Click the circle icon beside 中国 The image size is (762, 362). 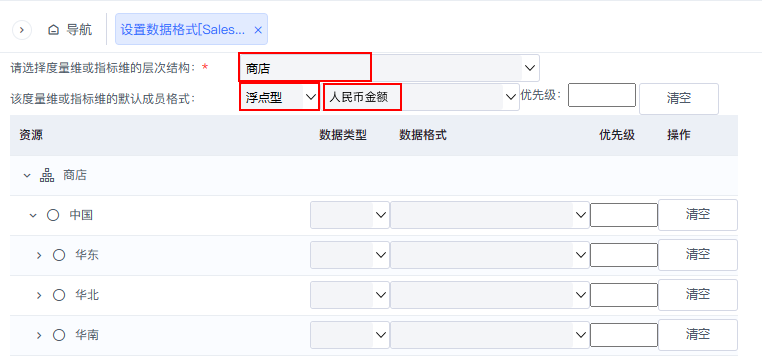coord(53,215)
